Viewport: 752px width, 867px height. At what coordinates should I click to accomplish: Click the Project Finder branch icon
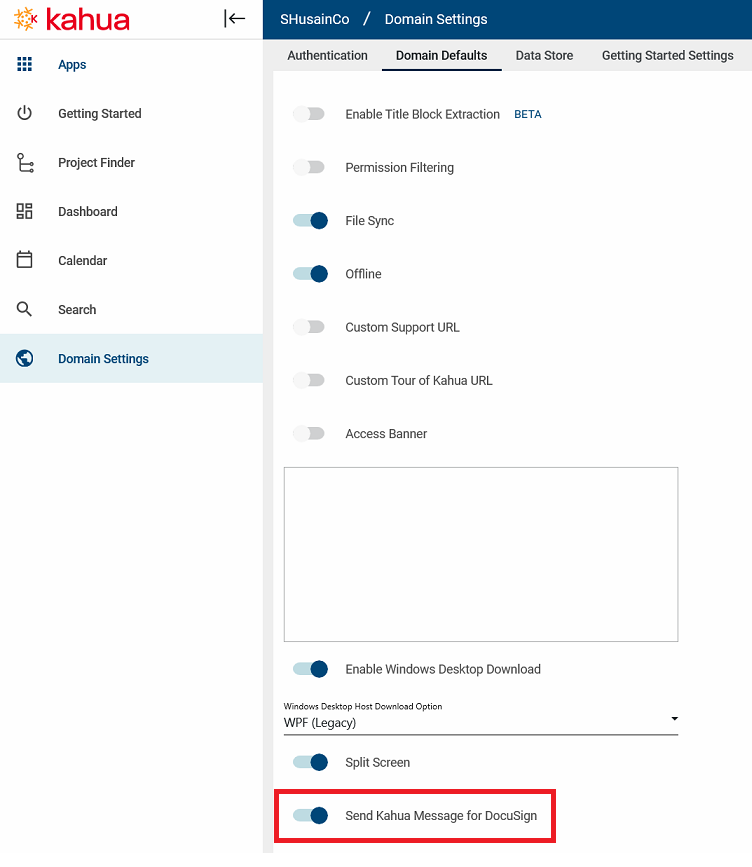pos(25,163)
